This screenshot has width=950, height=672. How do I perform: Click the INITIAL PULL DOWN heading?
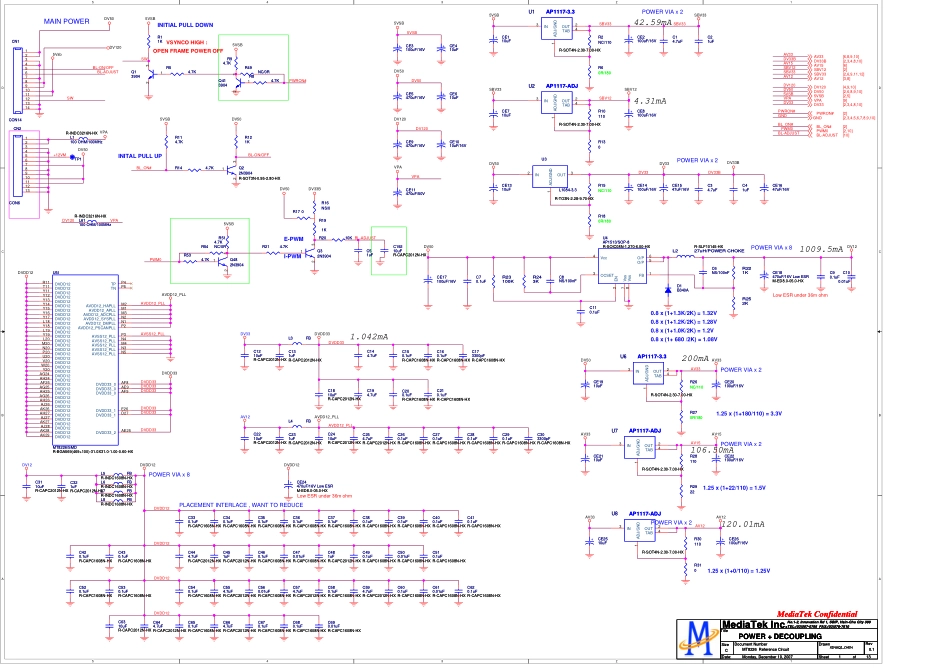coord(185,24)
